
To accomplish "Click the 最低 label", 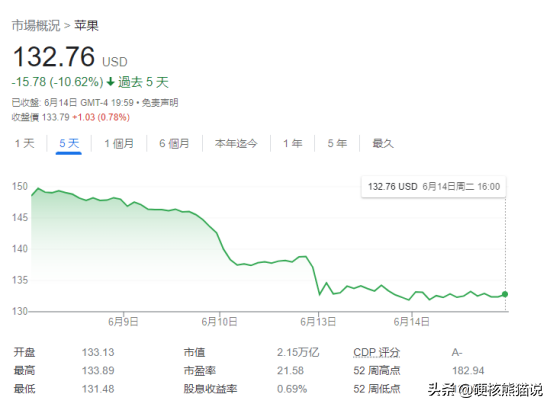I will tap(24, 389).
